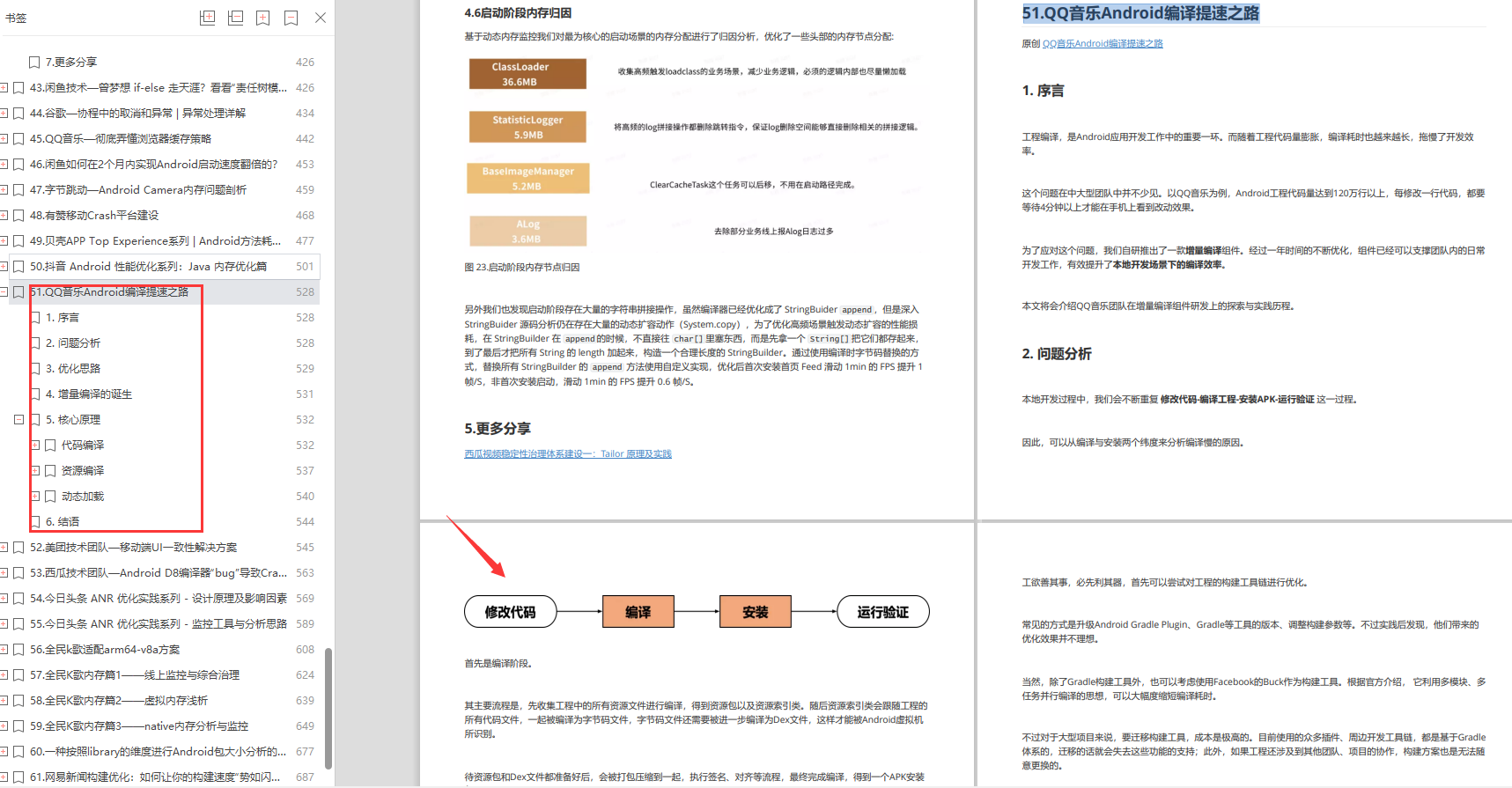Click the 4.6启动阶段内存归因 heading
1512x788 pixels.
(518, 13)
